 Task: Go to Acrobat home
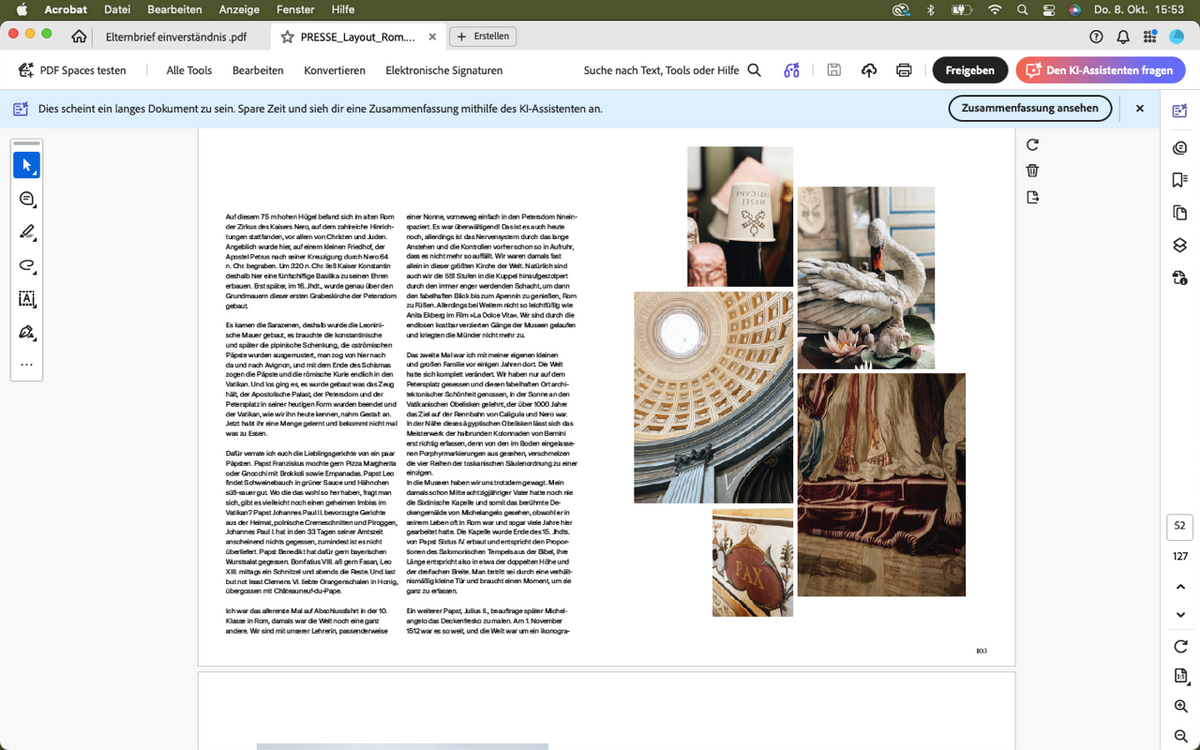coord(79,36)
